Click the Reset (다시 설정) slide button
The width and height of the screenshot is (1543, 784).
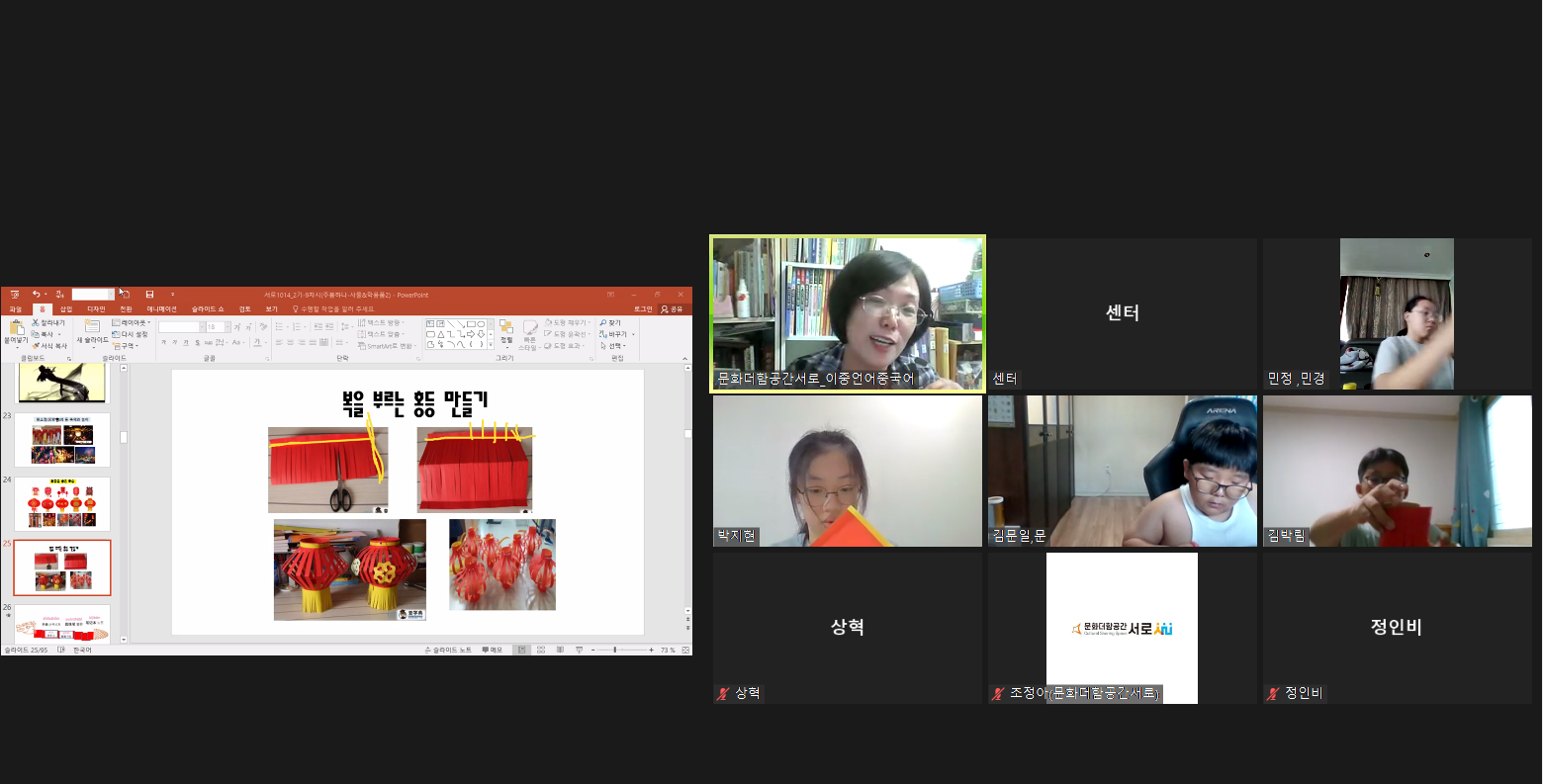coord(131,334)
